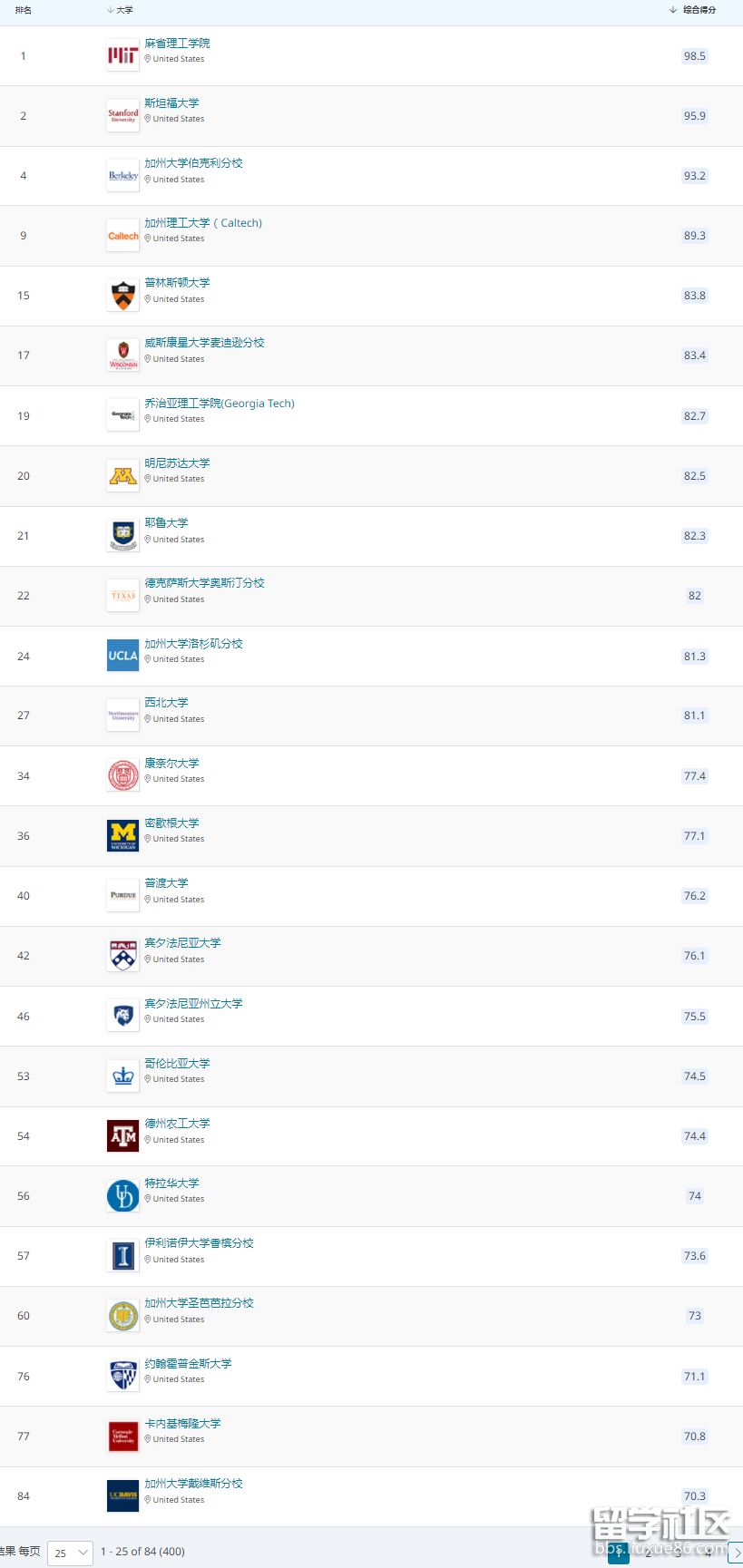
Task: Select current page 1 in pagination
Action: click(619, 1553)
